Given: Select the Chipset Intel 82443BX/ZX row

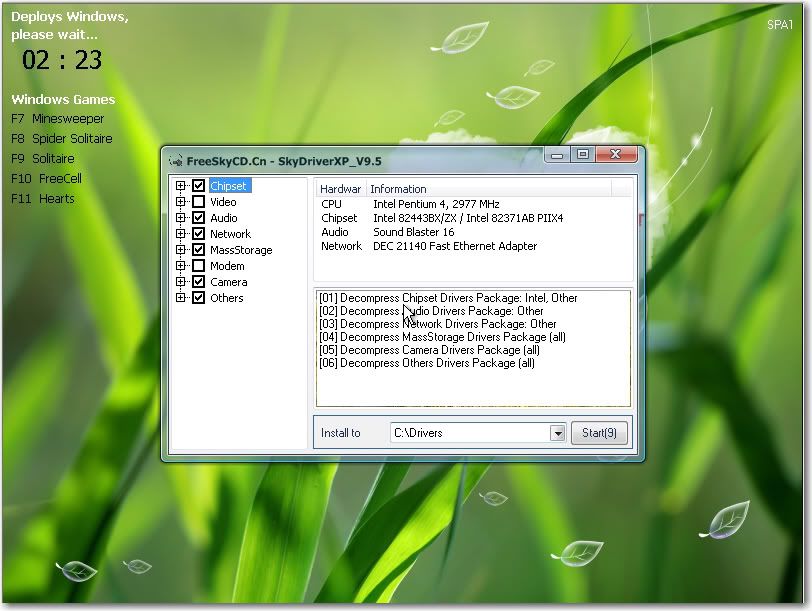Looking at the screenshot, I should (473, 218).
